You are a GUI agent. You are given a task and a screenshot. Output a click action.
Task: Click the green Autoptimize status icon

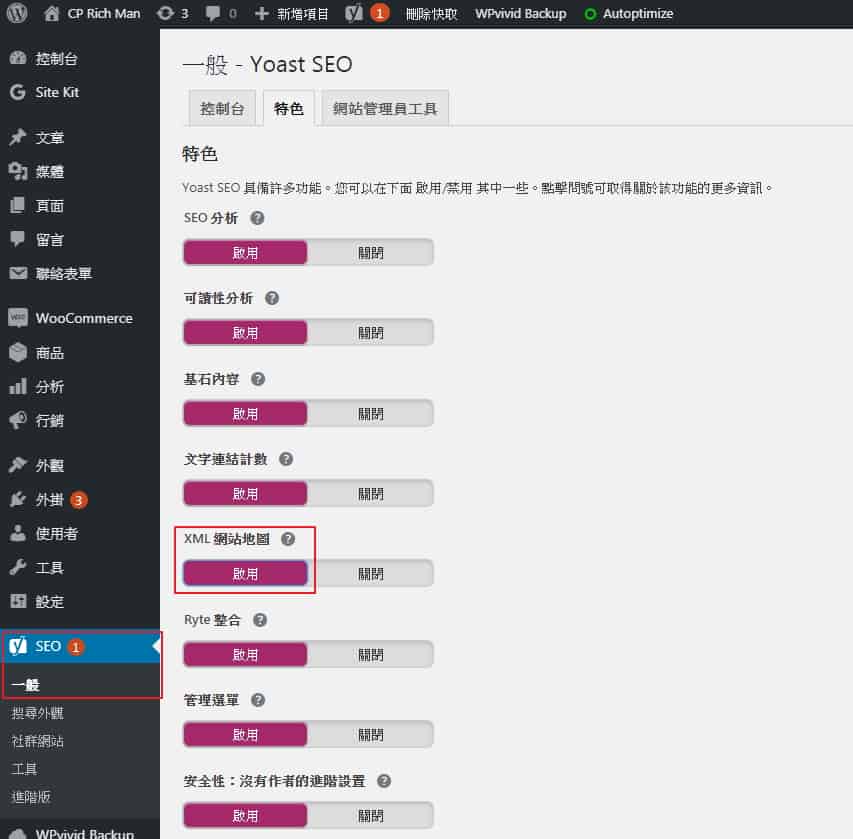click(x=590, y=14)
